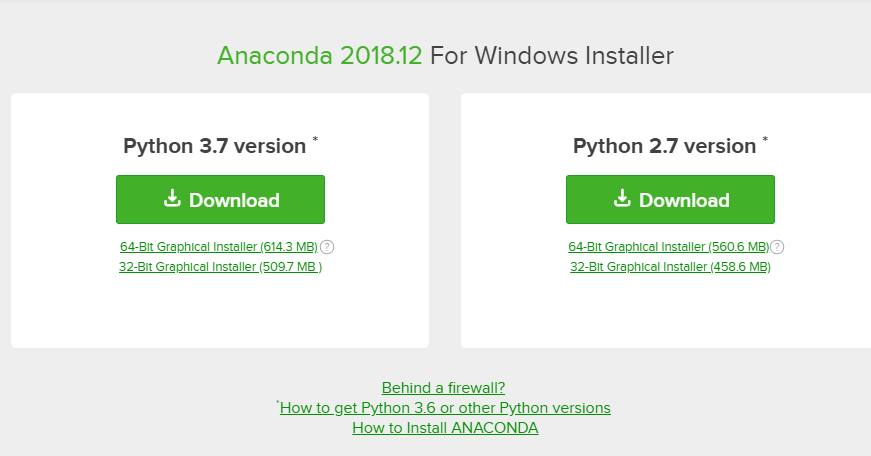
Task: Get 32-Bit Graphical Installer (458.6 MB)
Action: (x=670, y=267)
